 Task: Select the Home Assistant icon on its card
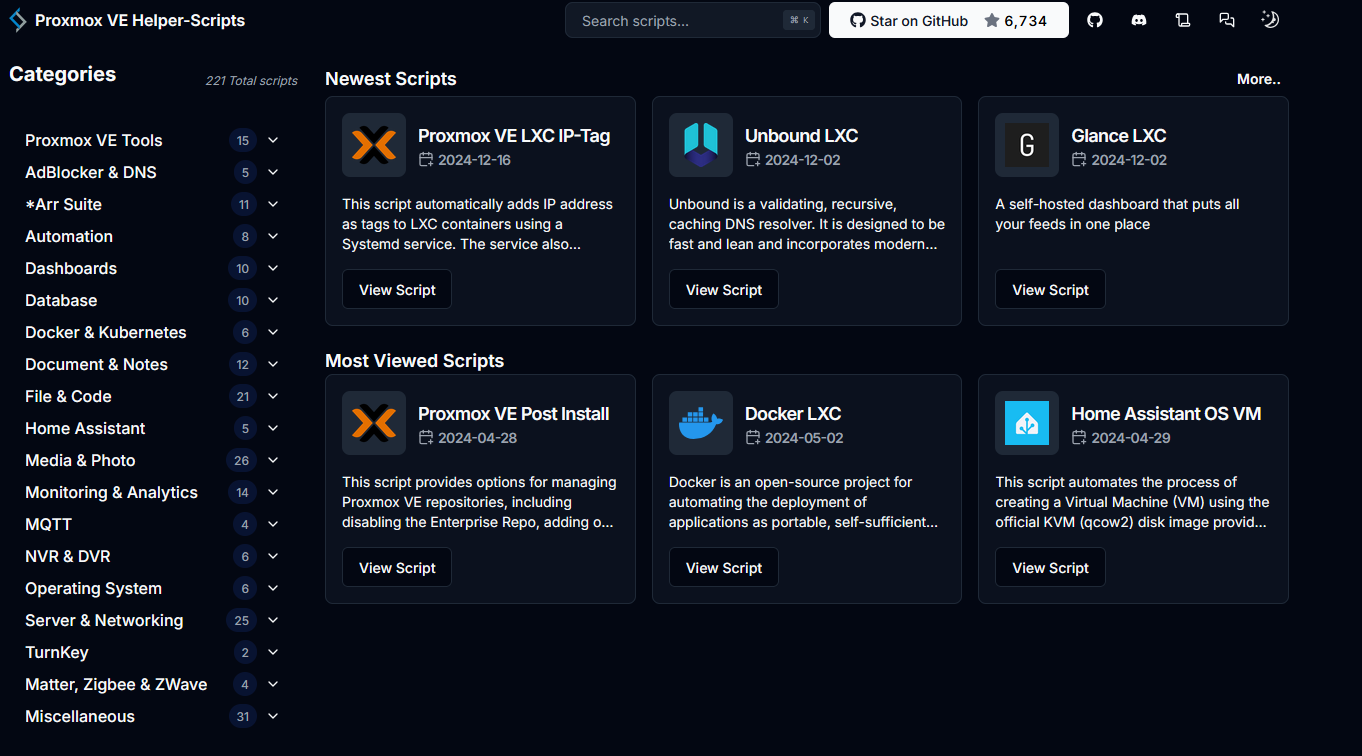click(1027, 422)
